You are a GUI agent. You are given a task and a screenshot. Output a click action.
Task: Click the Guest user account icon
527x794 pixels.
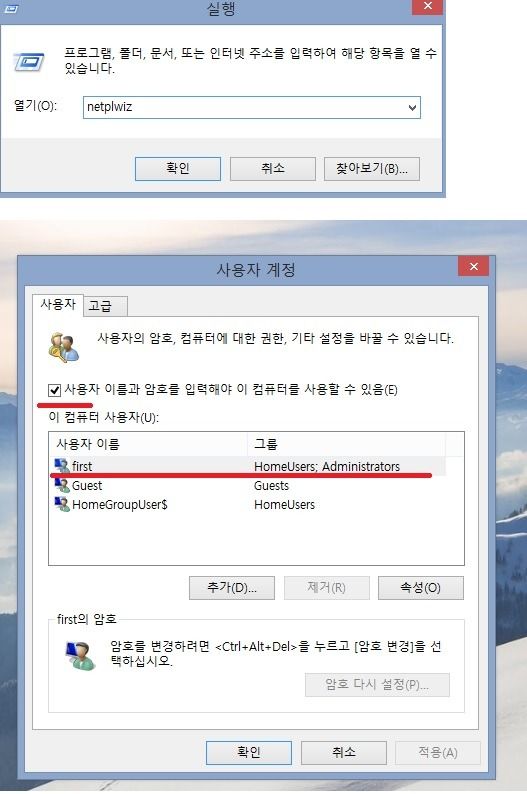[x=62, y=485]
